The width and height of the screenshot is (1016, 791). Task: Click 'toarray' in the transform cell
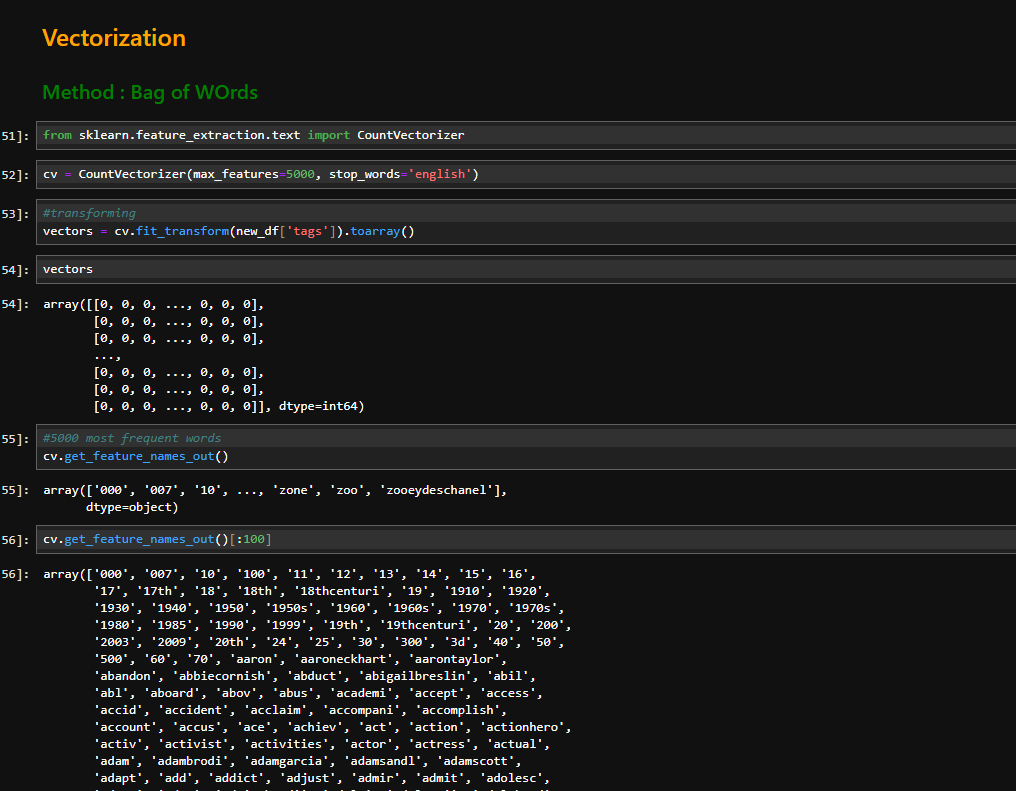click(x=375, y=231)
